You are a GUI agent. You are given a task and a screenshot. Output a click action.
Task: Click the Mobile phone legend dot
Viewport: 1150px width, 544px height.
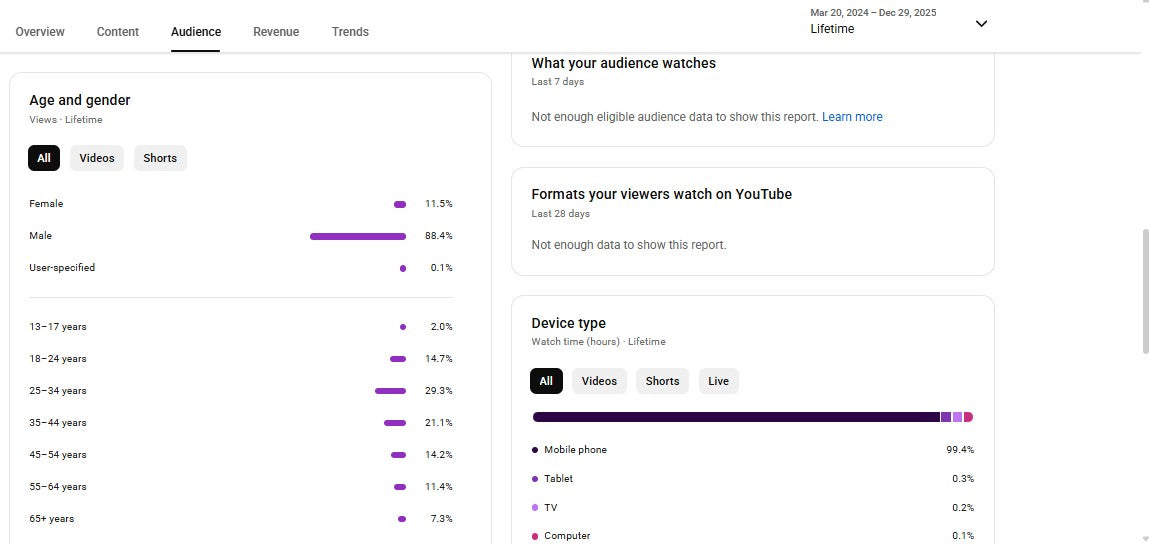pos(535,450)
